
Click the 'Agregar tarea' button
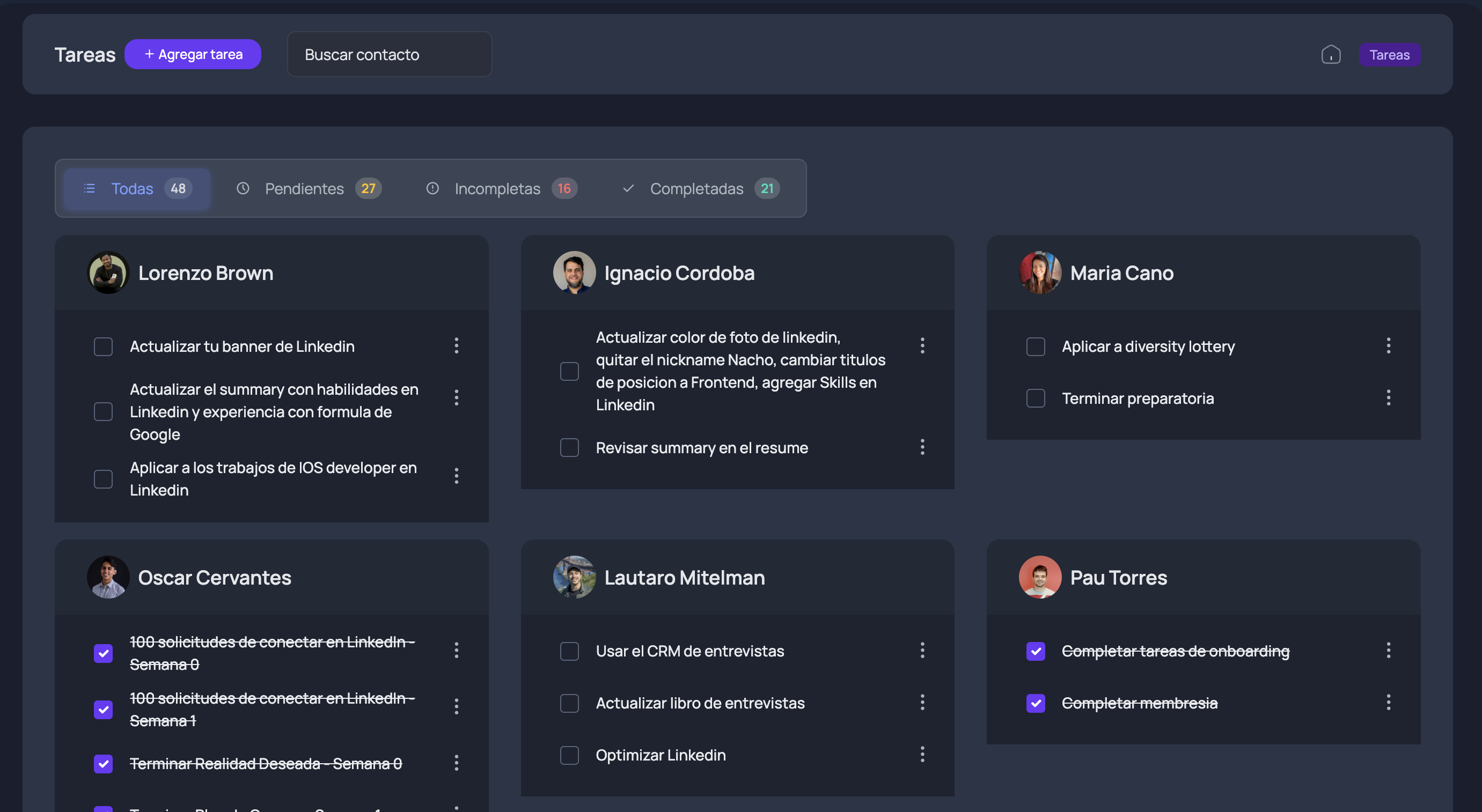tap(193, 54)
